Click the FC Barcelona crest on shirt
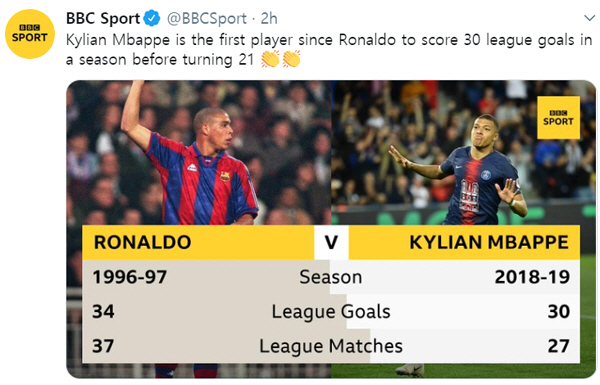The image size is (600, 385). [x=225, y=176]
